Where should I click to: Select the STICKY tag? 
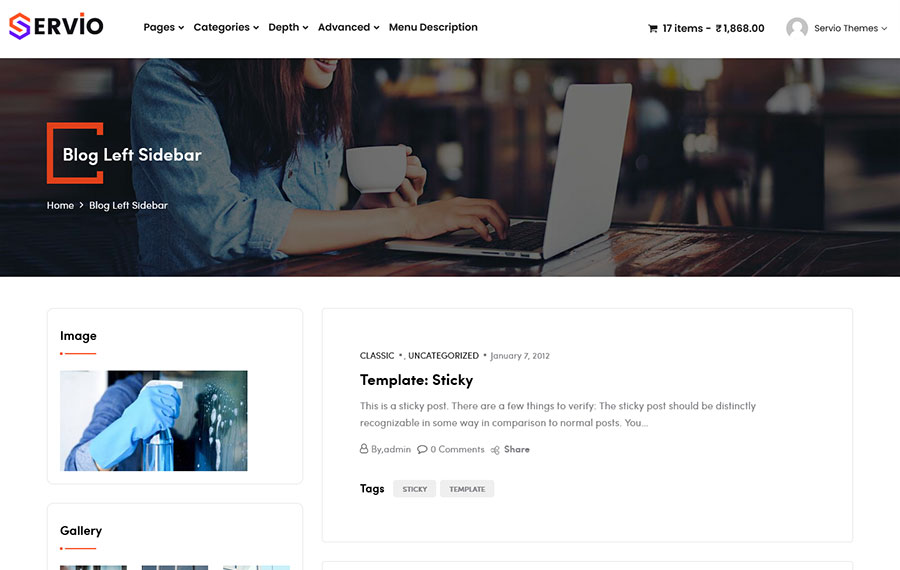click(x=414, y=489)
